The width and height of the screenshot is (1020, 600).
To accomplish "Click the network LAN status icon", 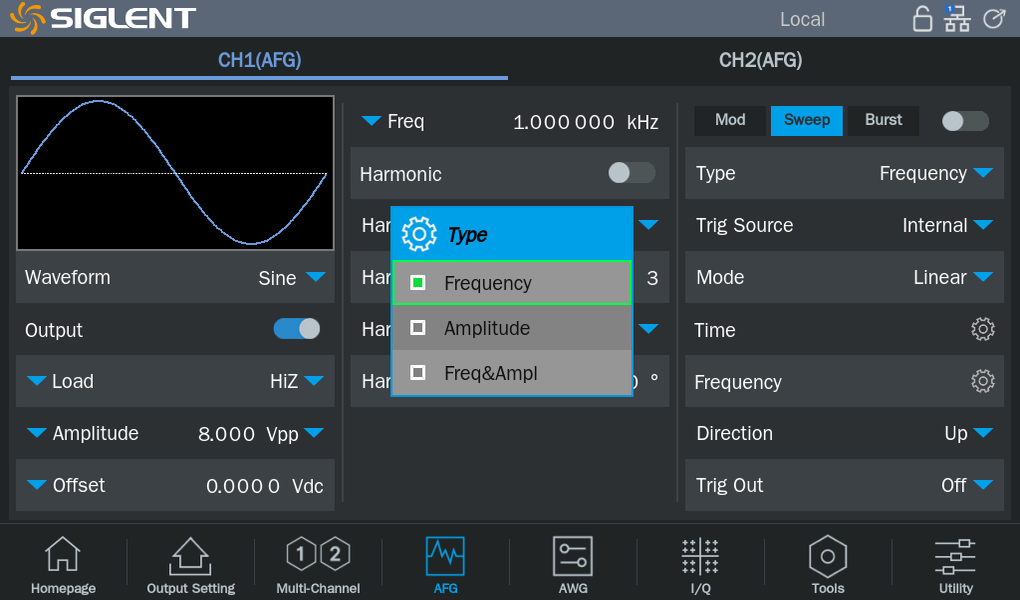I will (957, 18).
